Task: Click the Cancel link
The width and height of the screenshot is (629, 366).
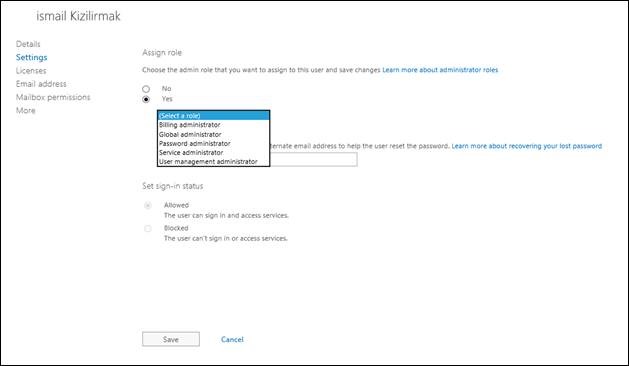Action: click(x=232, y=339)
